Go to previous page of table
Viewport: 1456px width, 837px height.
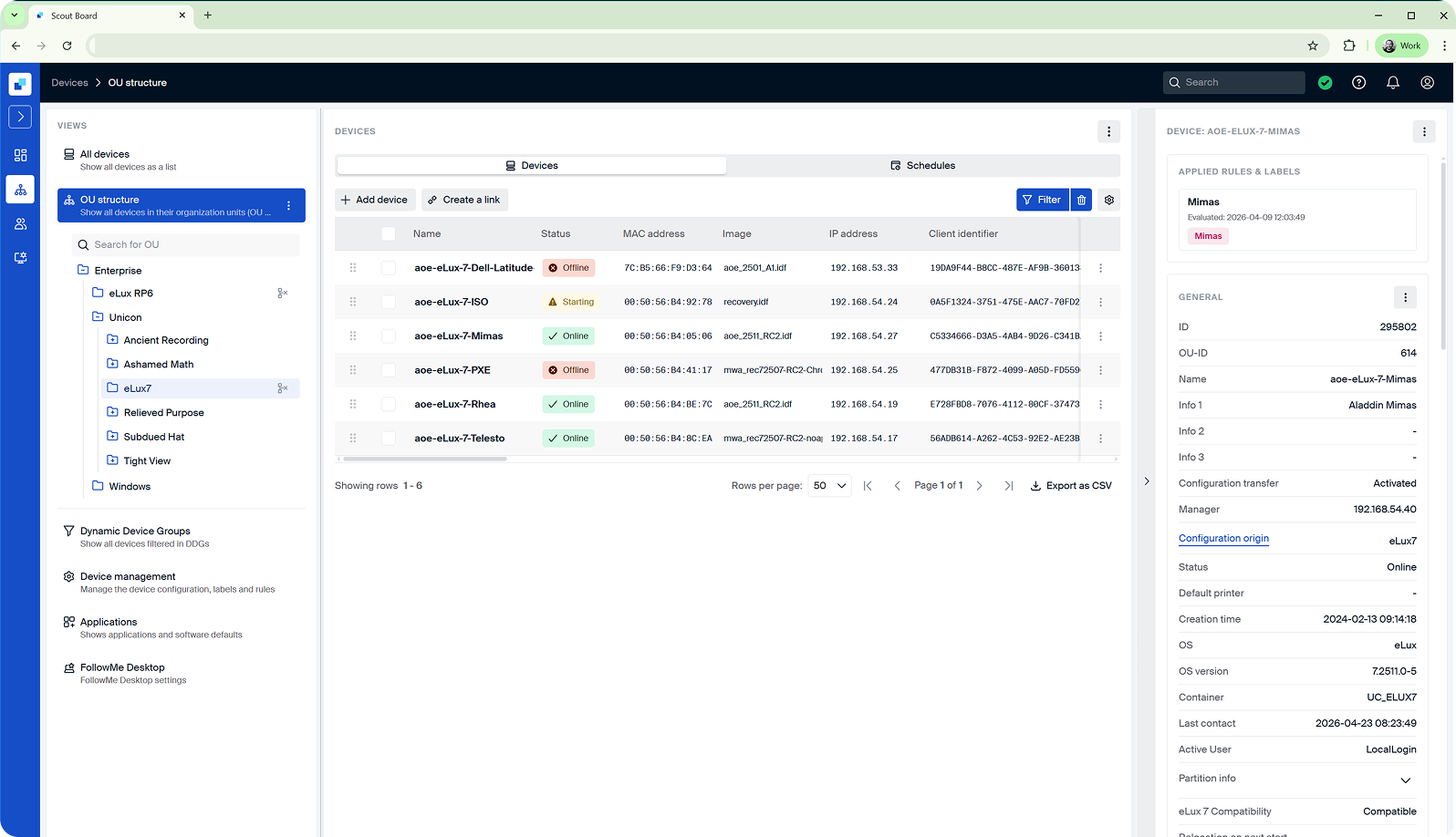[x=898, y=486]
